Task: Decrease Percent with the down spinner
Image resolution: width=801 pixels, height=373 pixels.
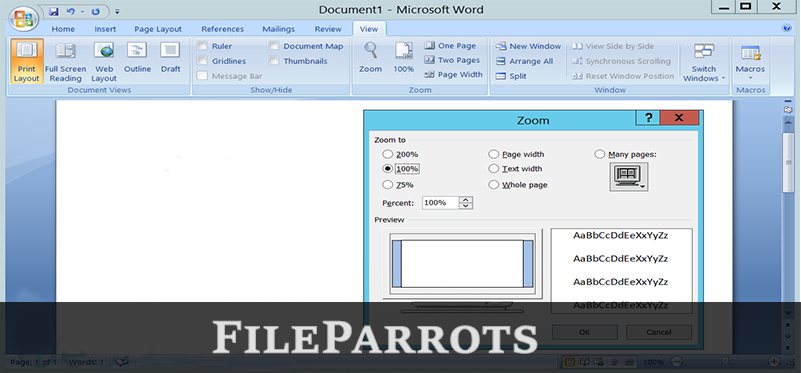Action: (466, 206)
